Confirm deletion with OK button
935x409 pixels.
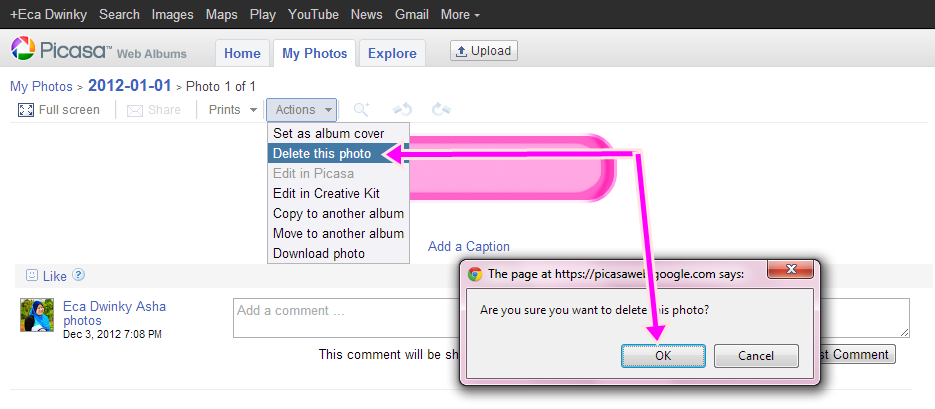pos(663,356)
